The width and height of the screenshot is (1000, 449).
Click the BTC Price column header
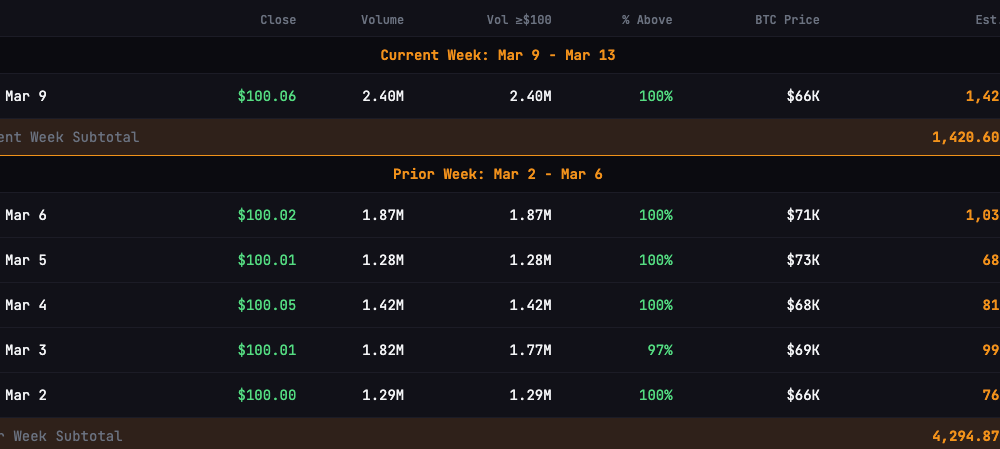[786, 20]
